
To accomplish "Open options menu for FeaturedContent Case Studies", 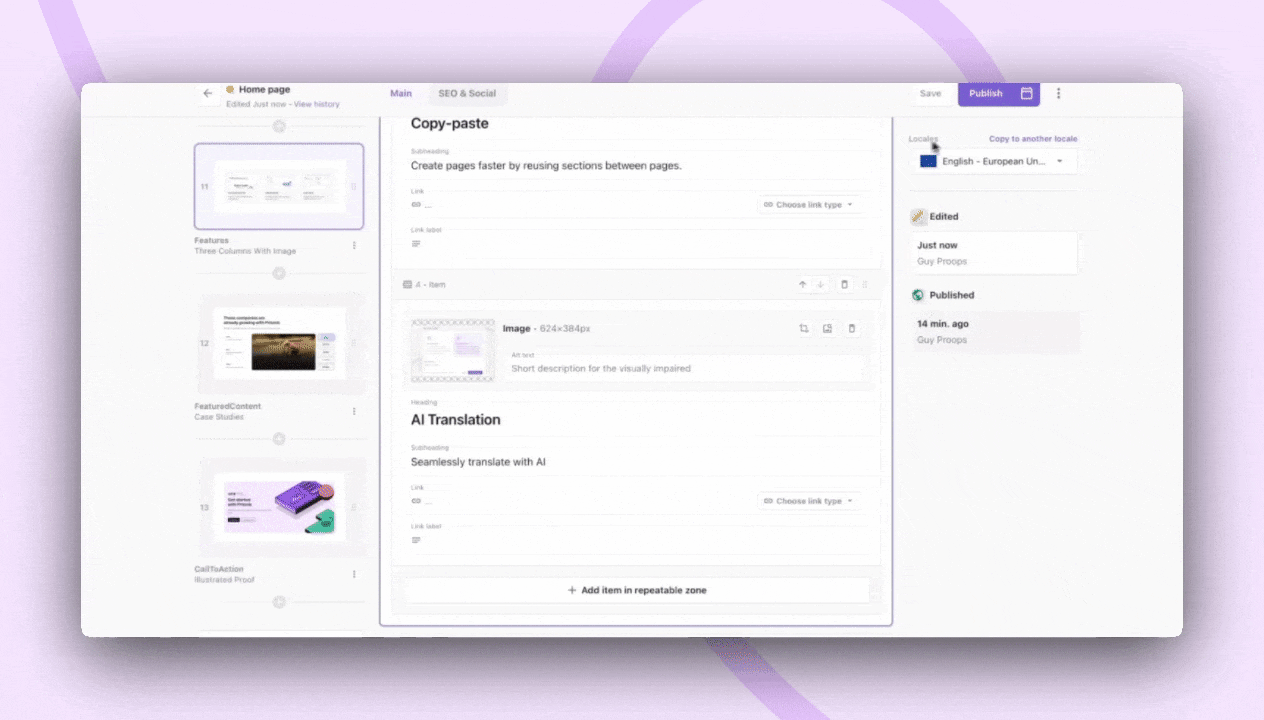I will point(354,410).
